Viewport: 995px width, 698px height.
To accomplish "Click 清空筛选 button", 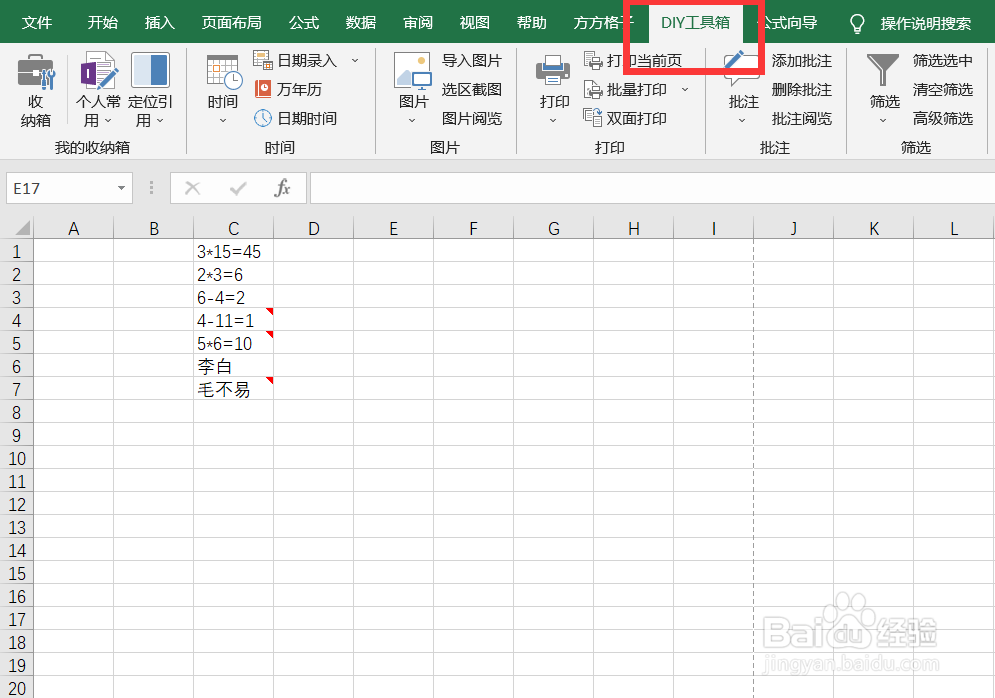I will click(942, 89).
